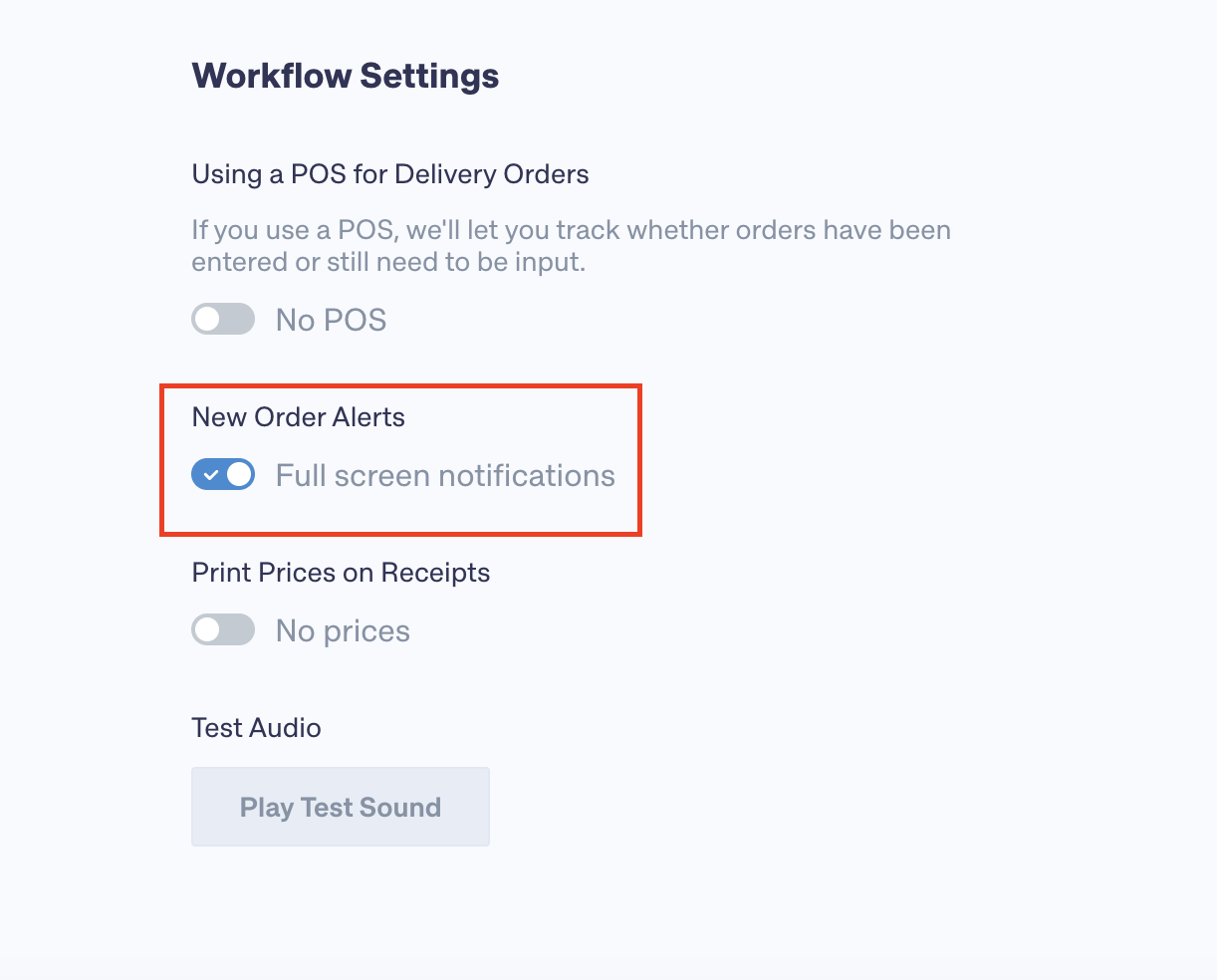Select the "Using a POS for Delivery Orders" title
The width and height of the screenshot is (1217, 980).
[389, 174]
